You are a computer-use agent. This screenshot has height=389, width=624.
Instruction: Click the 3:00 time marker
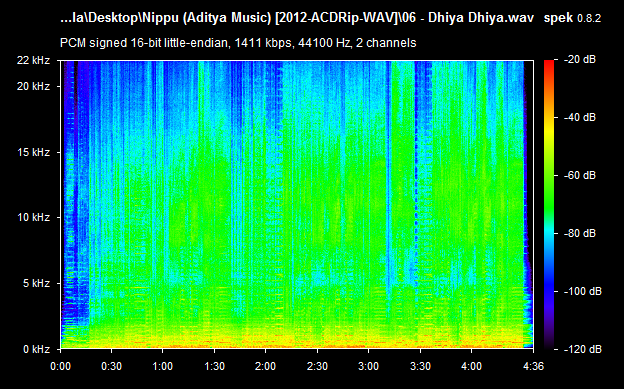tap(369, 366)
